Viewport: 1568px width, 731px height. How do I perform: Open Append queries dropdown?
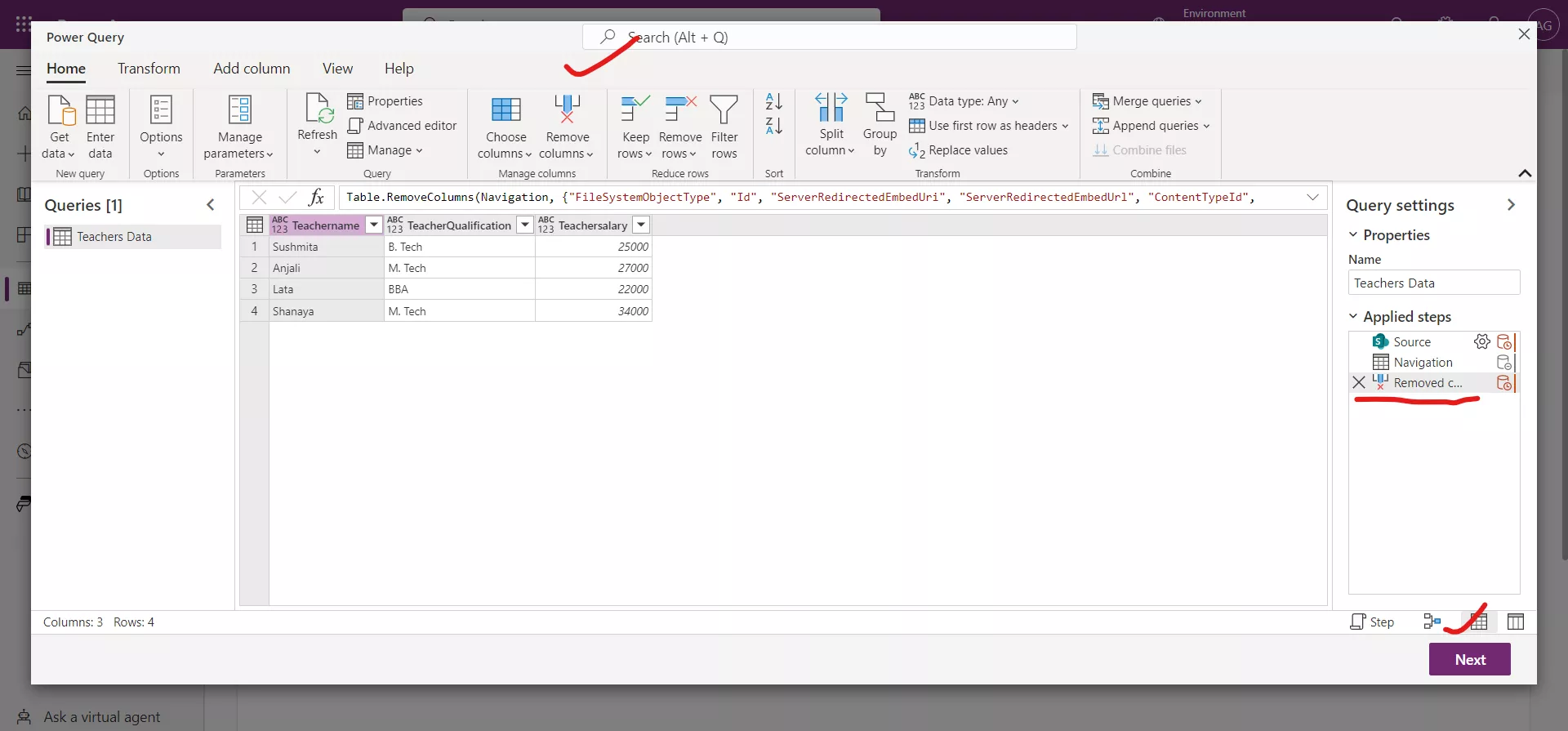(1151, 126)
